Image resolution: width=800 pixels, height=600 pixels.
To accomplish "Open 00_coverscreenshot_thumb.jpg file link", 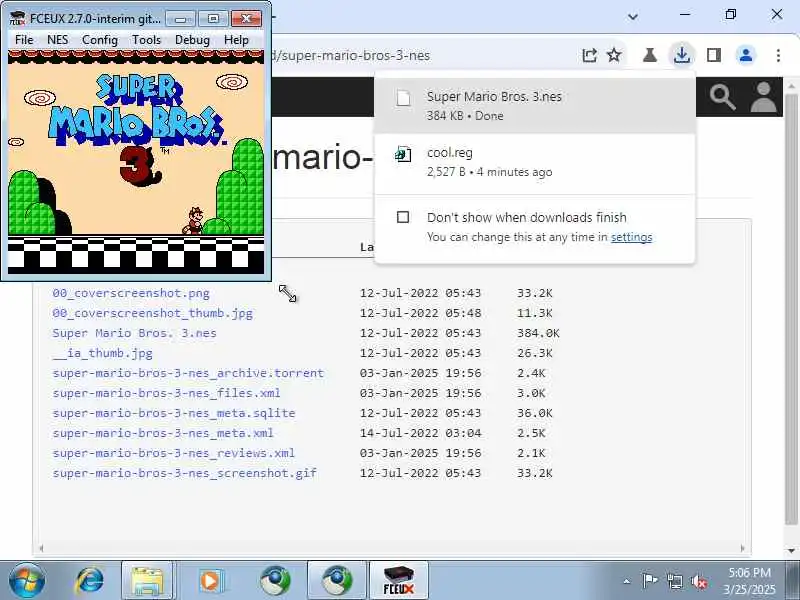I will 153,313.
